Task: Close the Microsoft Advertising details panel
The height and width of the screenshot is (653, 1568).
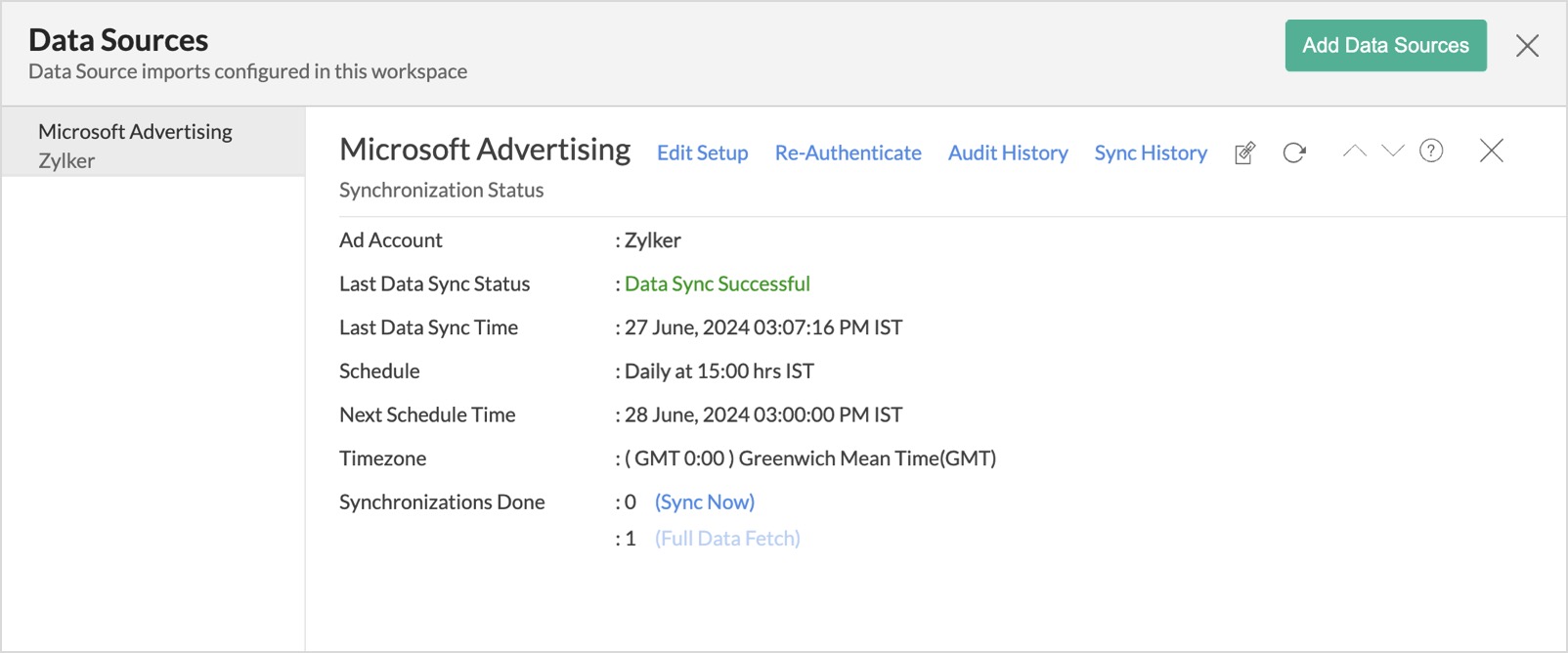Action: [x=1491, y=152]
